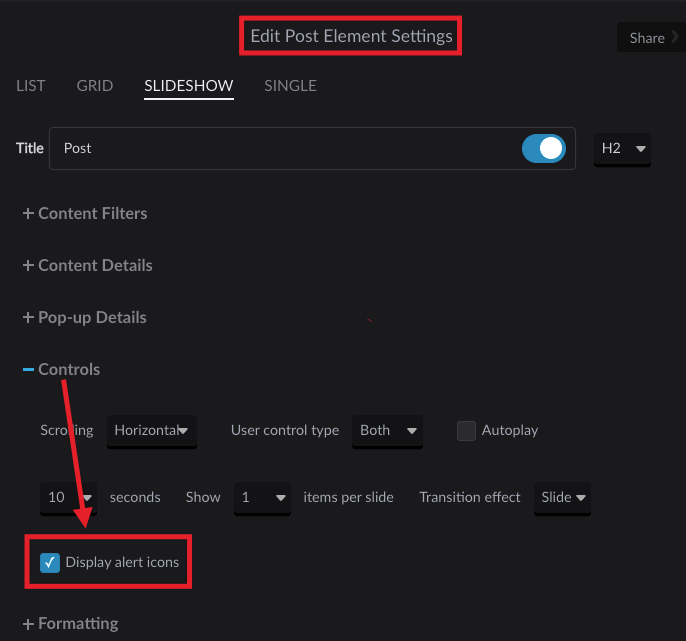Expand the Content Filters section

coord(85,214)
